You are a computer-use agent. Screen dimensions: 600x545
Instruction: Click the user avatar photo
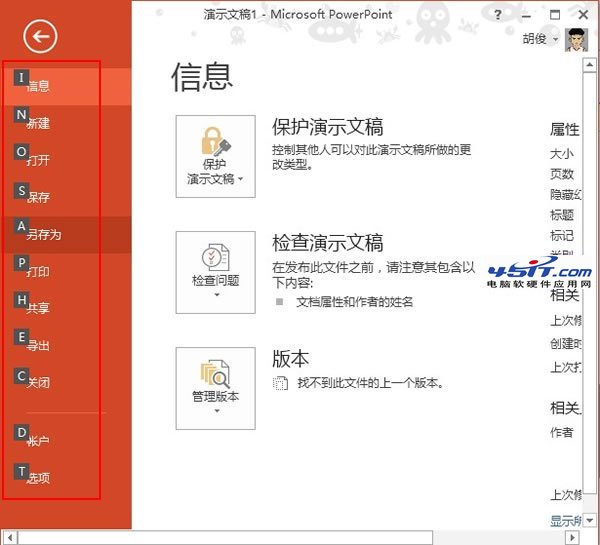point(577,39)
